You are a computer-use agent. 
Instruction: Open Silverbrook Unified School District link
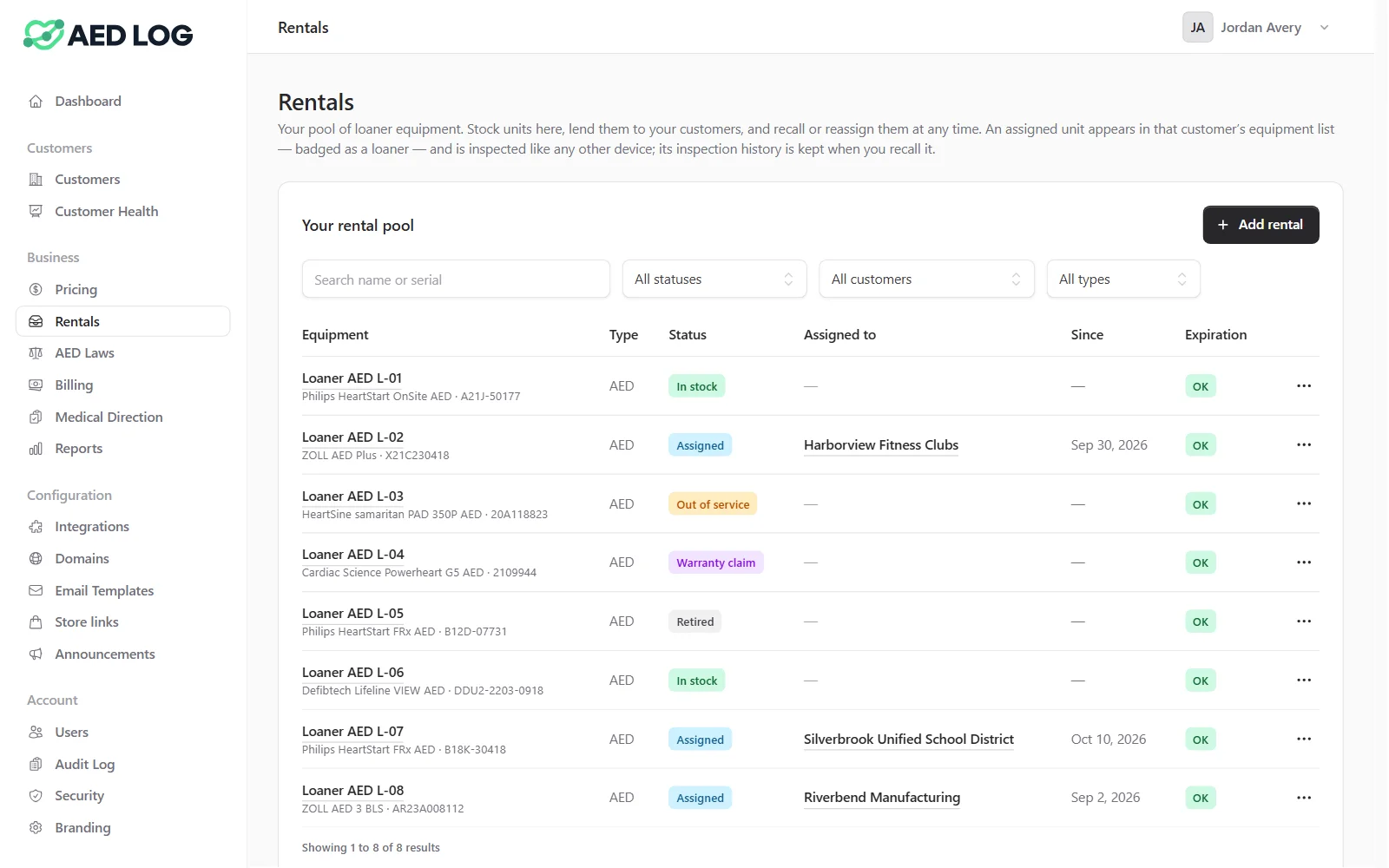click(x=909, y=740)
